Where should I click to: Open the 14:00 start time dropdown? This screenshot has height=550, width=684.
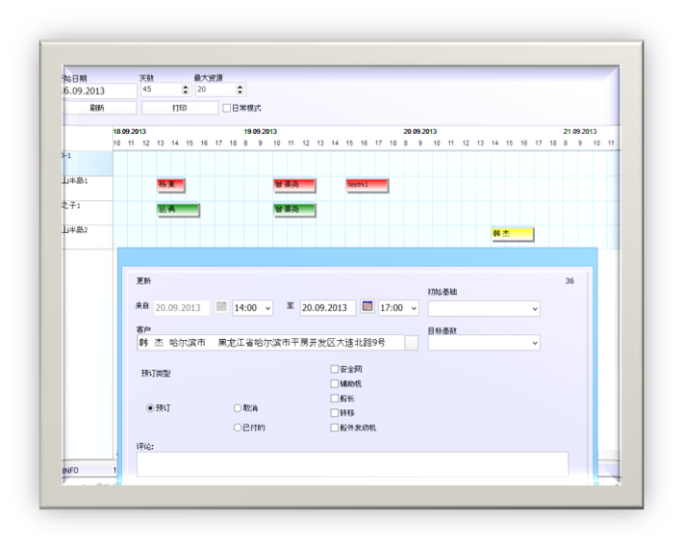click(x=267, y=308)
